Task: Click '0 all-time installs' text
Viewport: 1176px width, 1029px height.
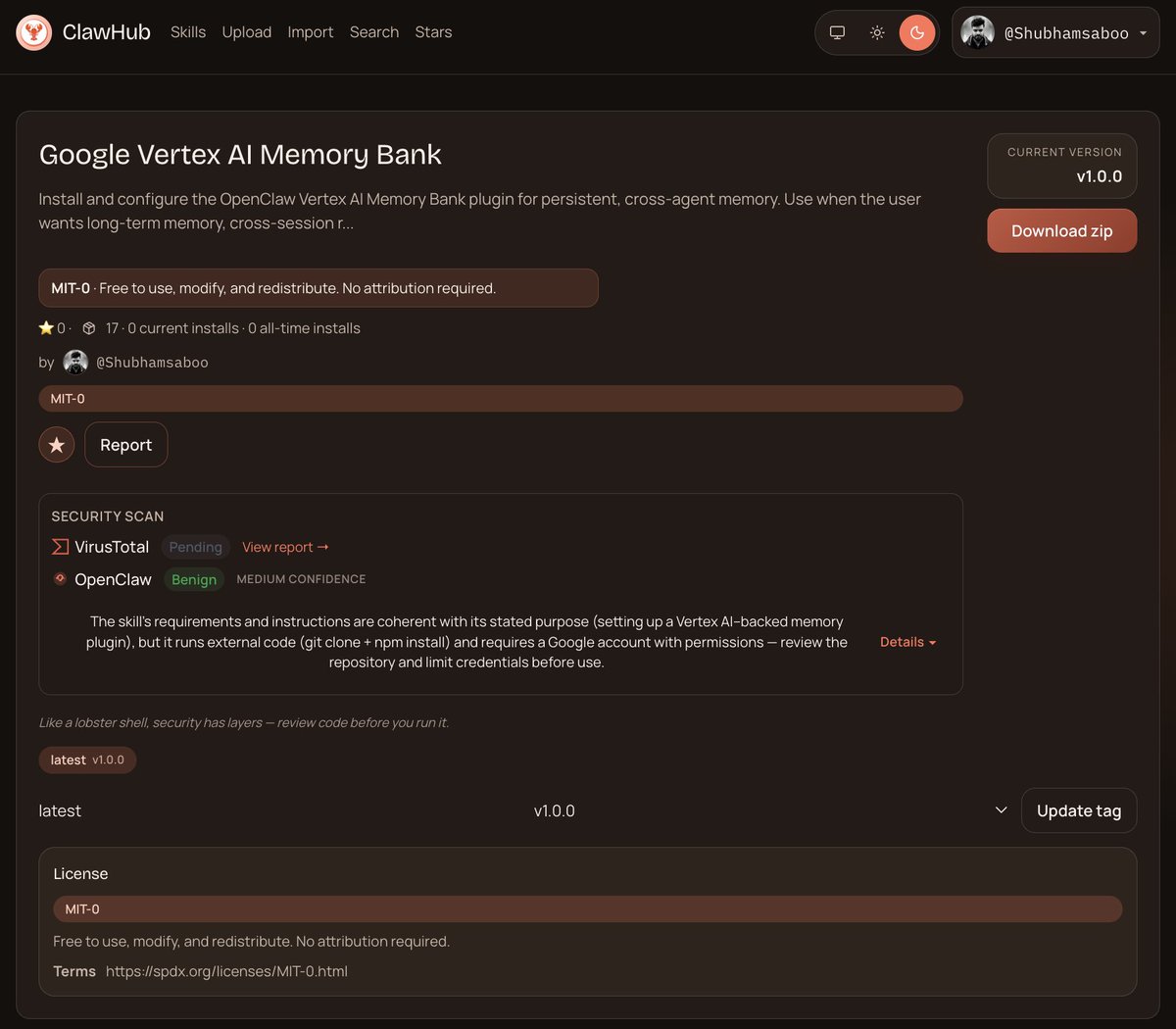Action: click(x=304, y=328)
